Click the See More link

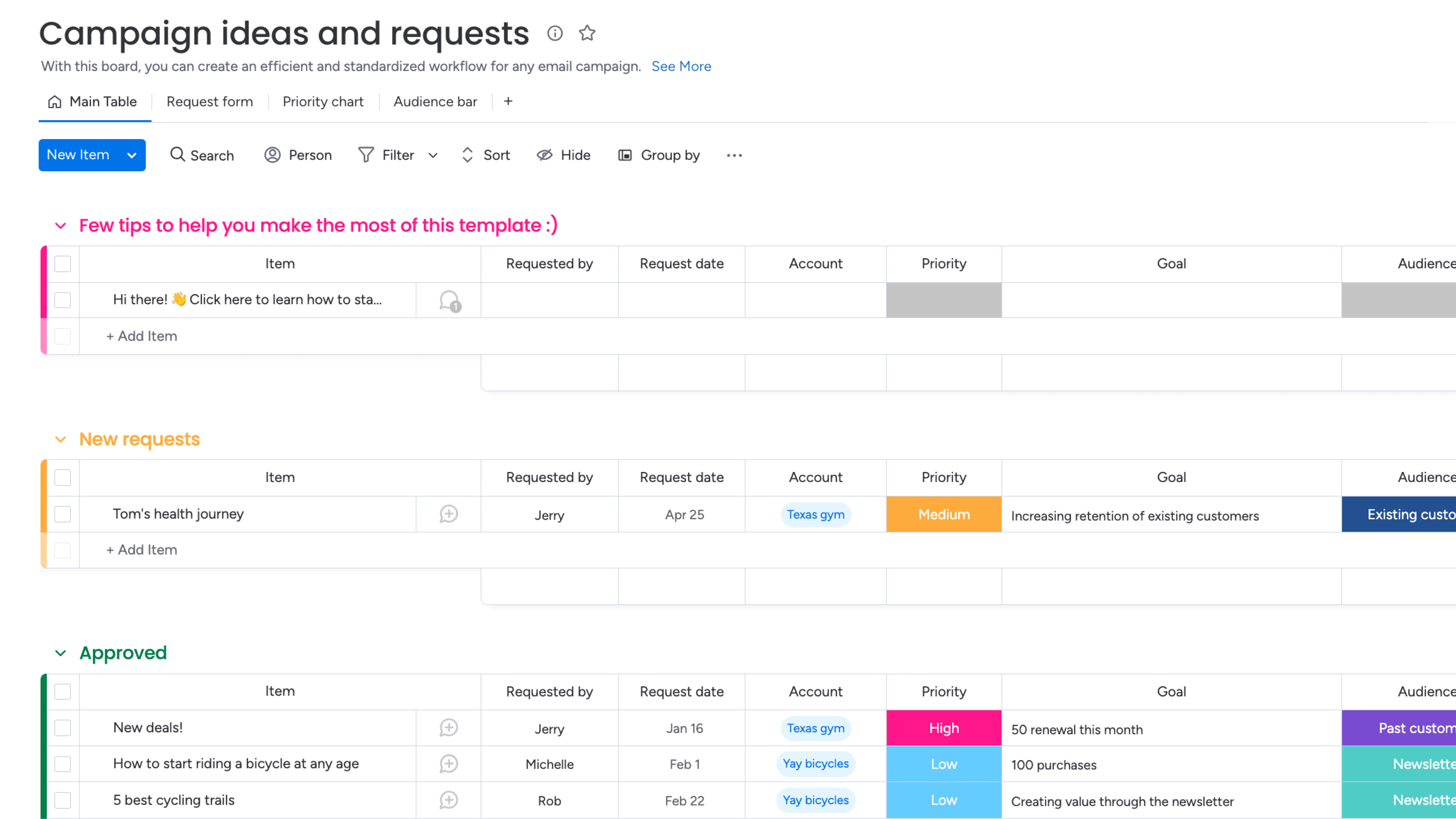coord(681,66)
